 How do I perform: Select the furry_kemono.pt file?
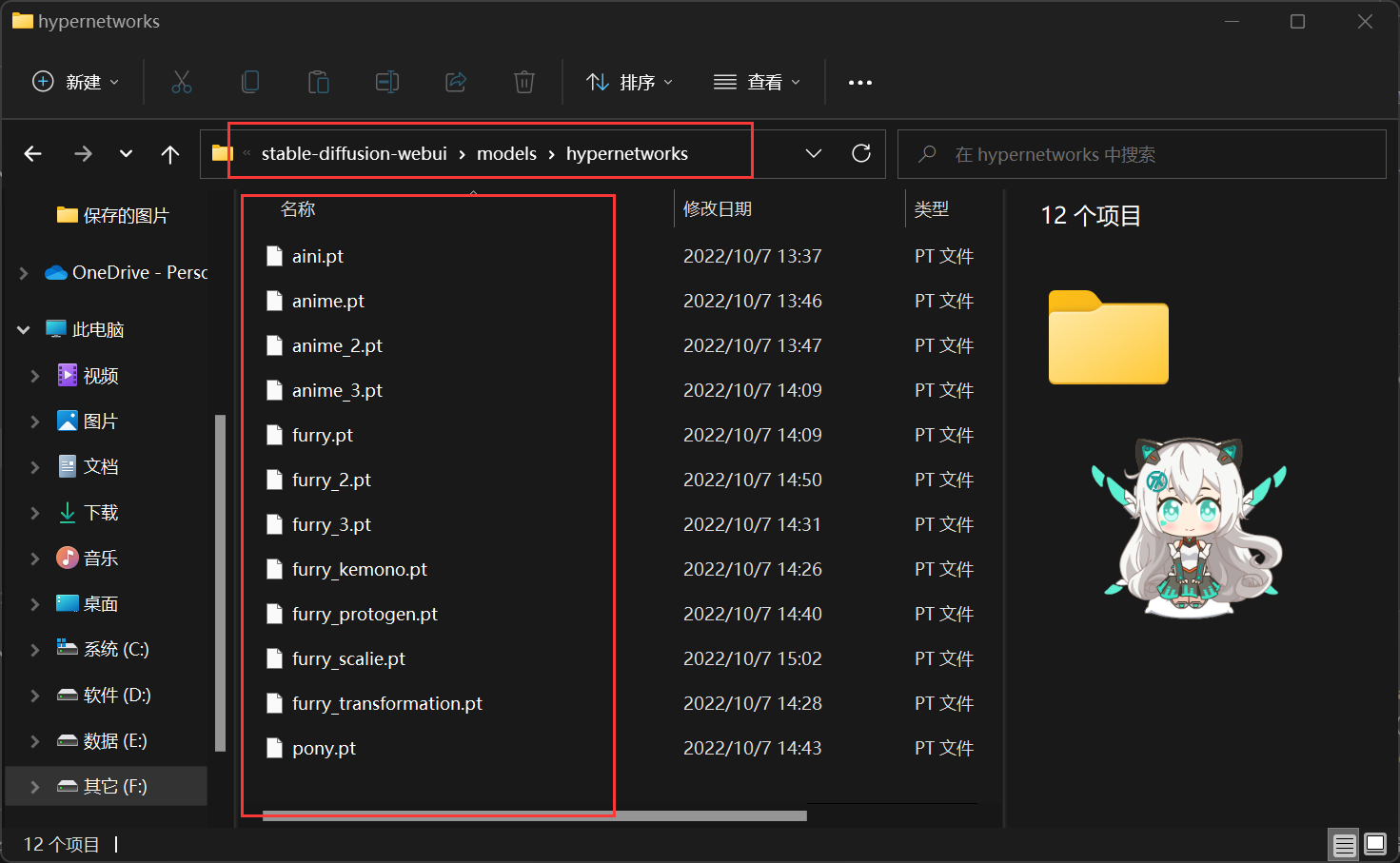[359, 570]
